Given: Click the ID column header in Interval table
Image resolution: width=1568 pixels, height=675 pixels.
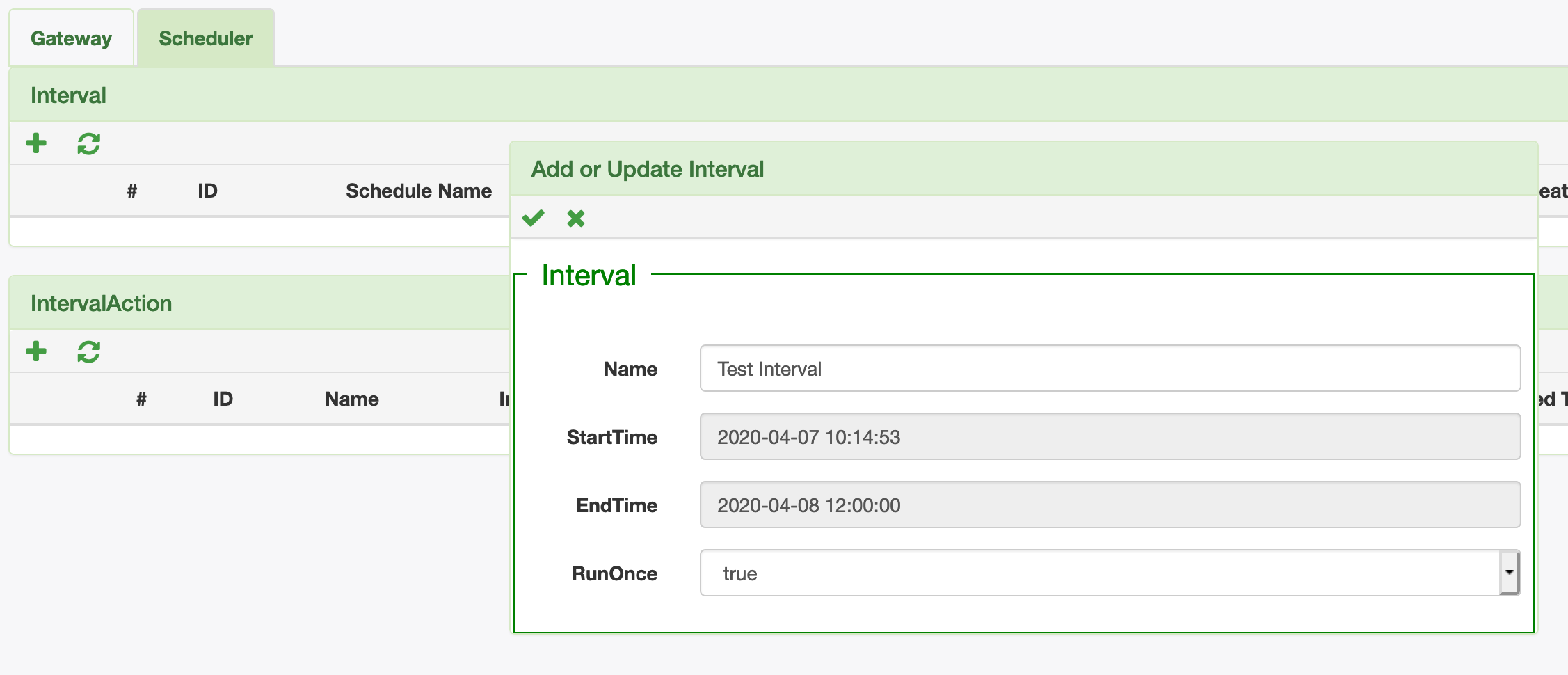Looking at the screenshot, I should click(206, 190).
